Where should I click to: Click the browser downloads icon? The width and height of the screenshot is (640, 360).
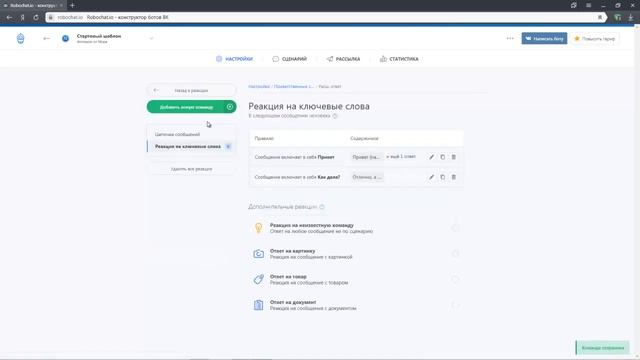(x=631, y=18)
